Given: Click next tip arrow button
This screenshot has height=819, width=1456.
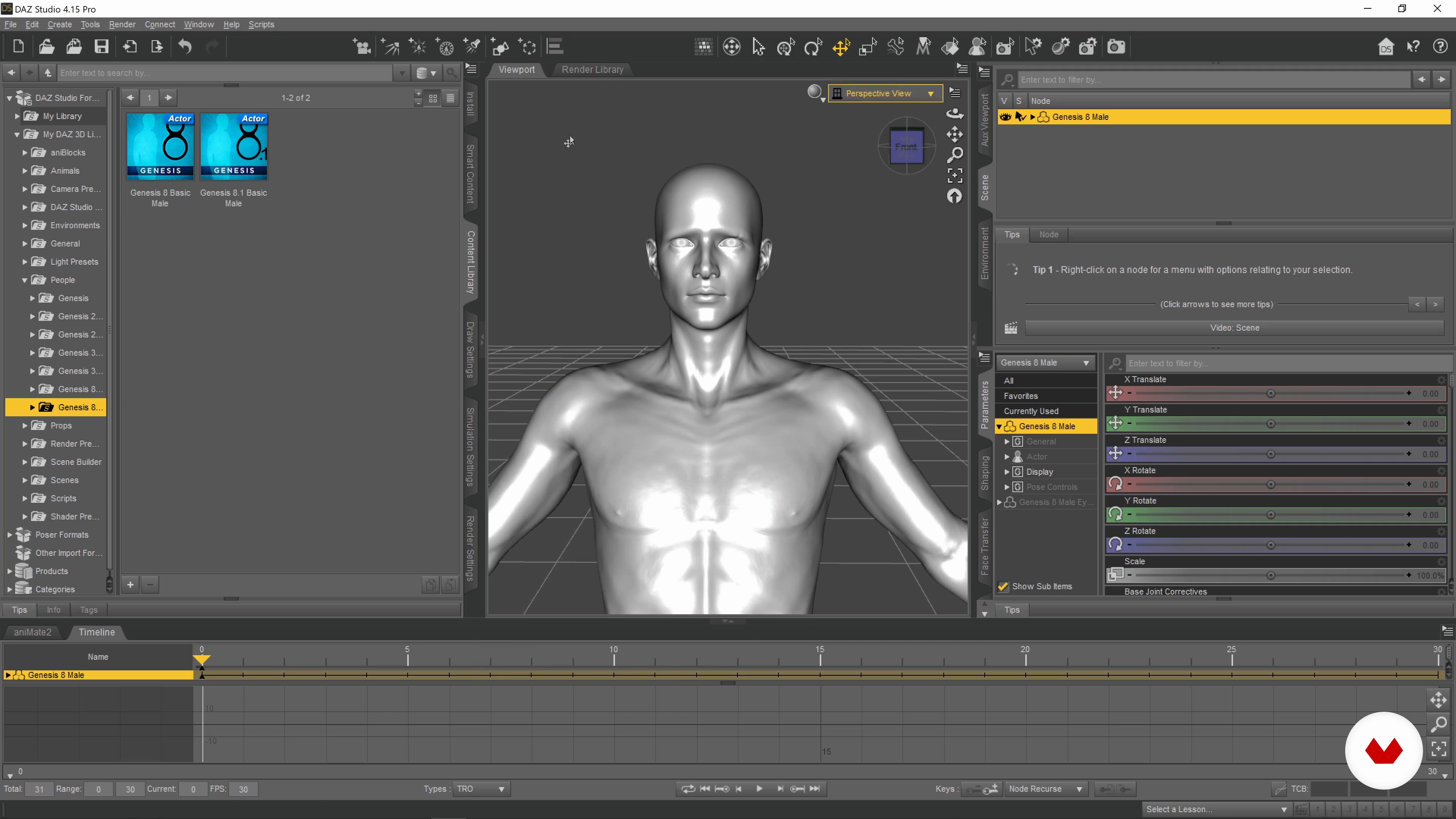Looking at the screenshot, I should 1435,304.
